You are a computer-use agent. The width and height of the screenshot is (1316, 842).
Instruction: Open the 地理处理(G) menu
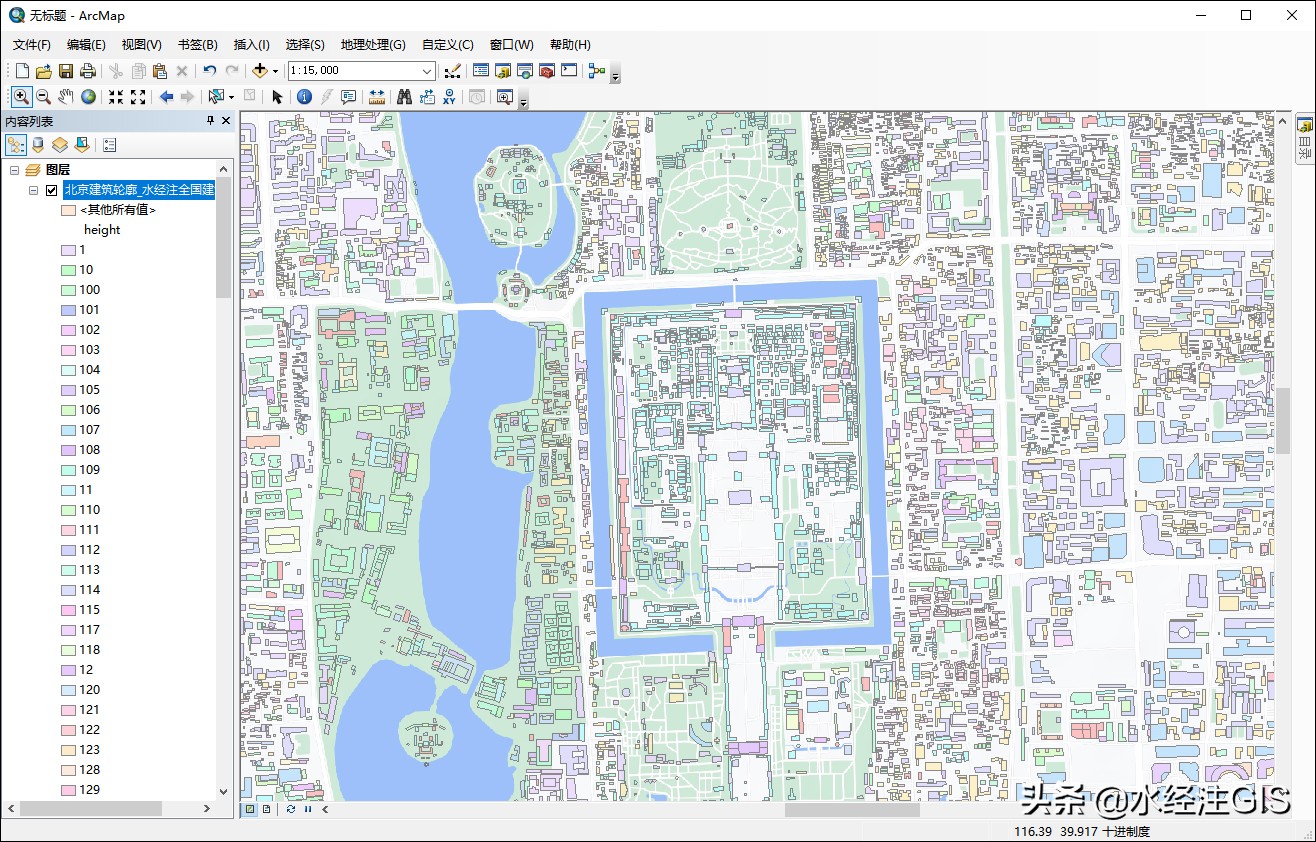tap(372, 45)
